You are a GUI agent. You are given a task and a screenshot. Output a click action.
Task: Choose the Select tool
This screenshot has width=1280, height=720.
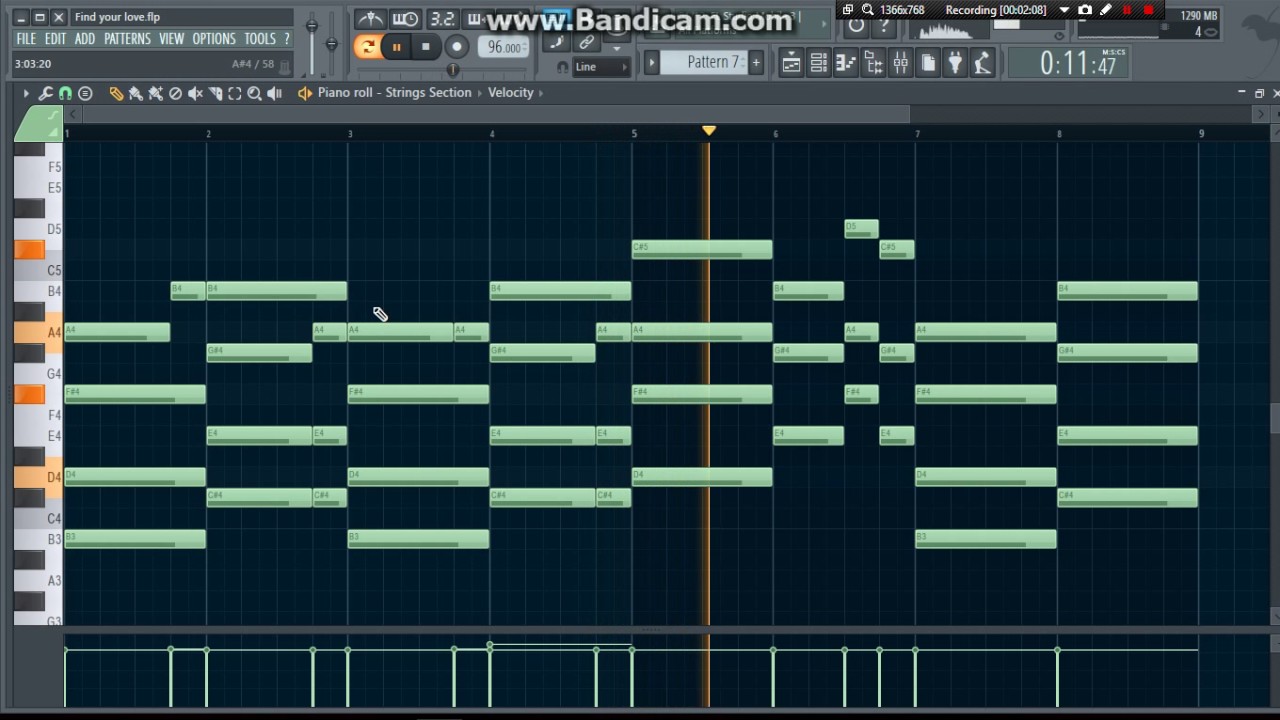click(234, 93)
